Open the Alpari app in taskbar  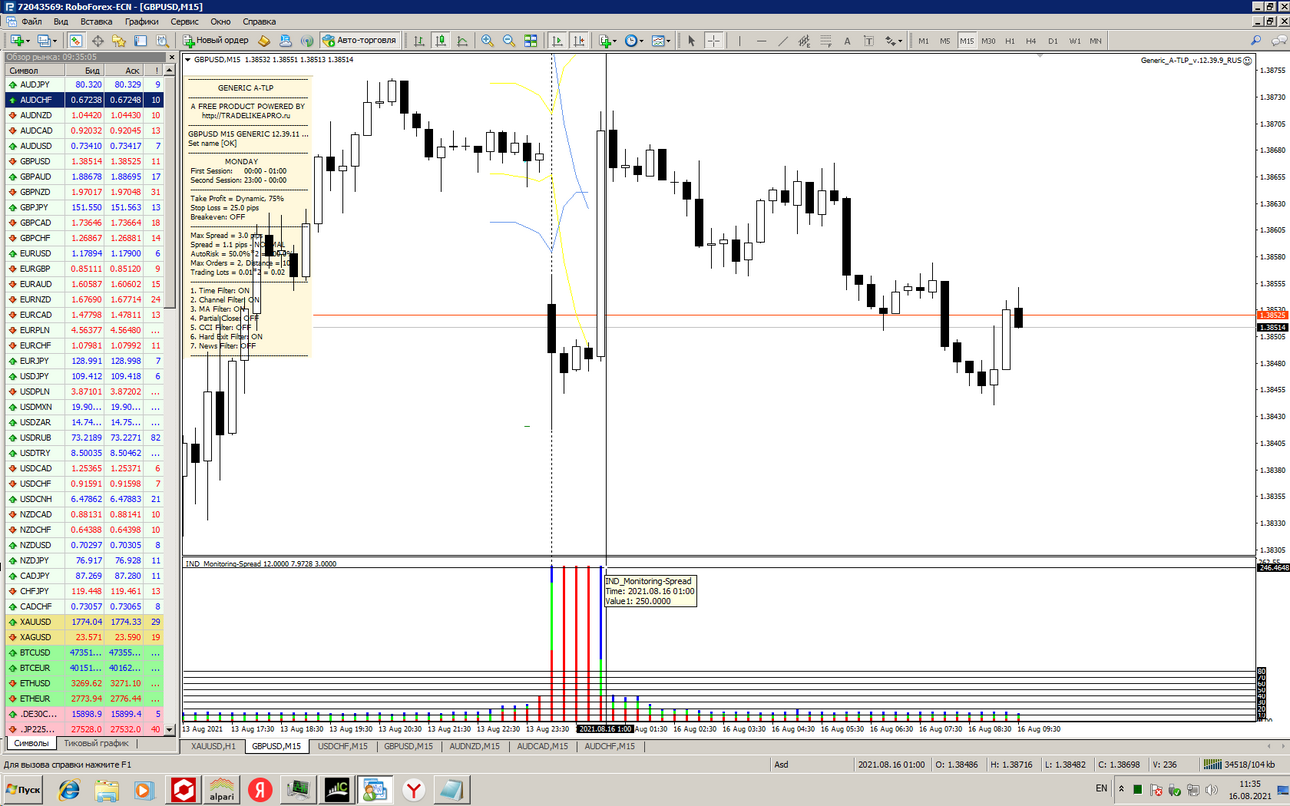click(x=222, y=789)
